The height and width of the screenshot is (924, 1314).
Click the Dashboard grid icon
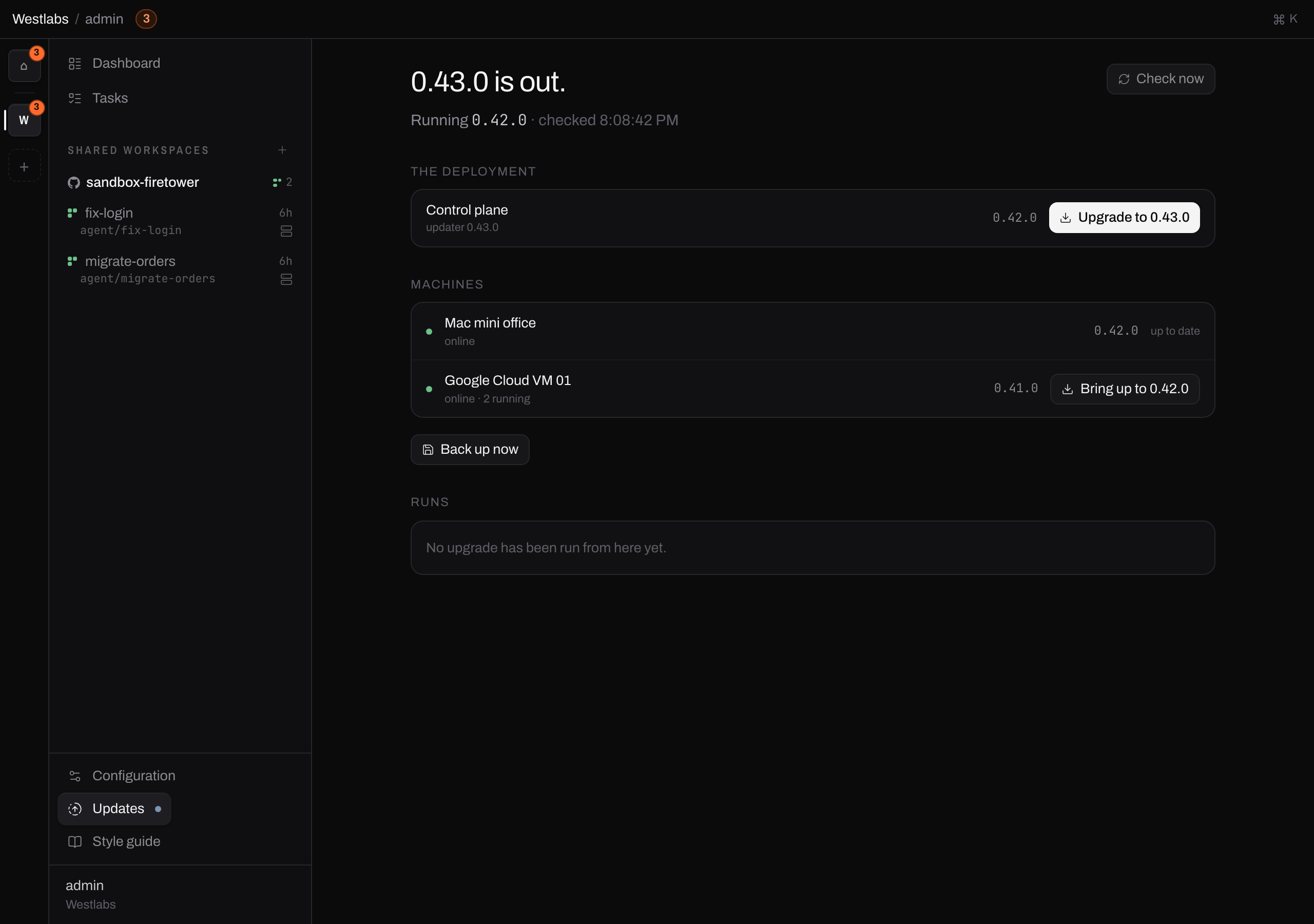point(75,64)
